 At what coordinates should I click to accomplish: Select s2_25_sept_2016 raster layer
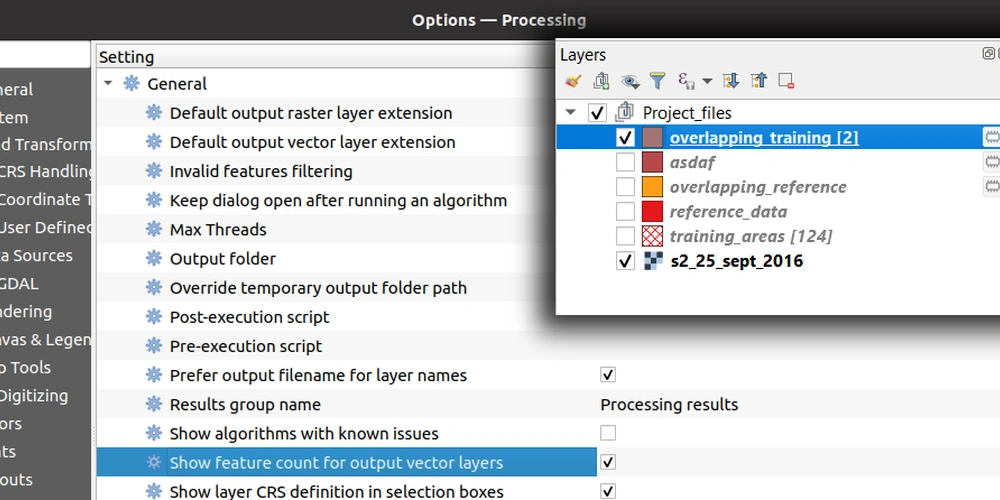737,261
